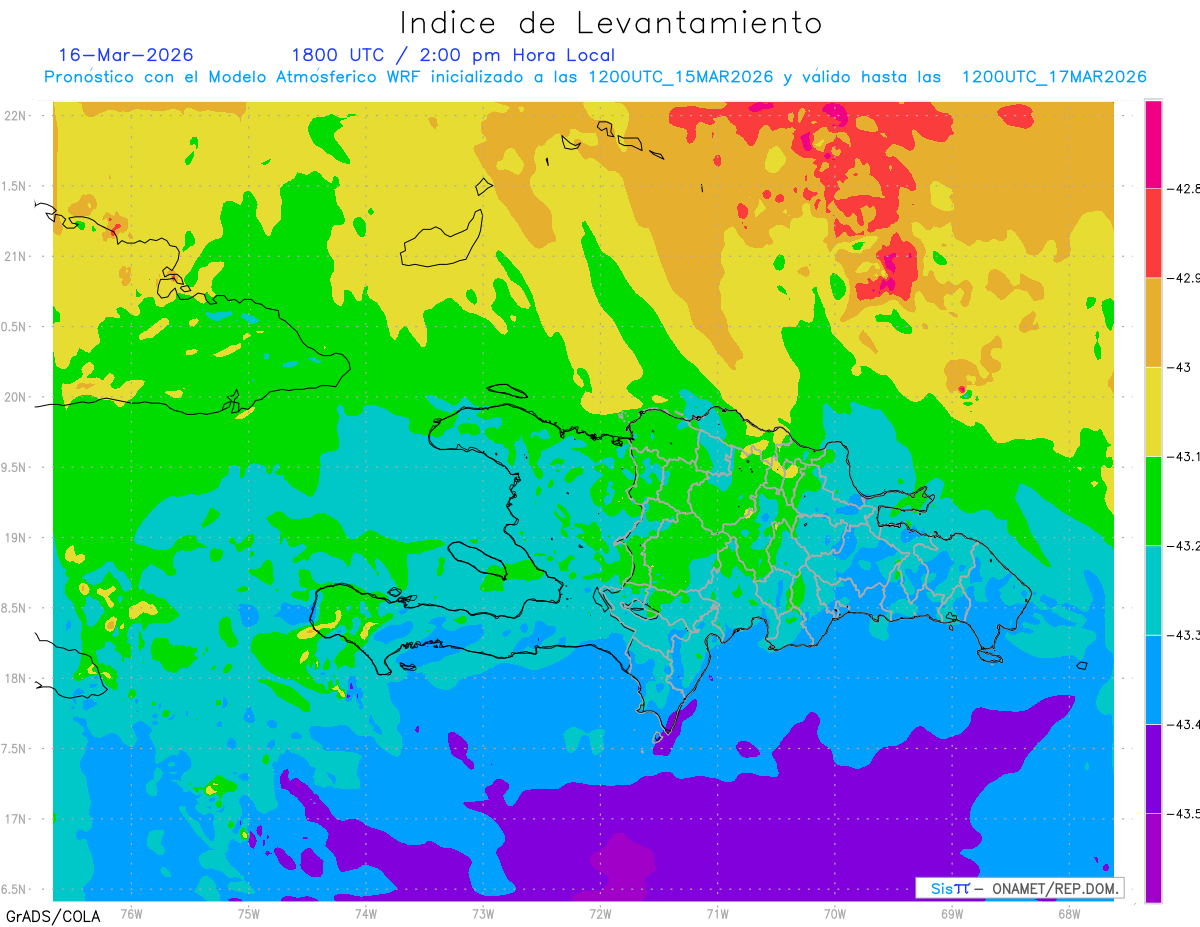Click the '17N' latitude label
Viewport: 1200px width, 927px height.
tap(17, 820)
